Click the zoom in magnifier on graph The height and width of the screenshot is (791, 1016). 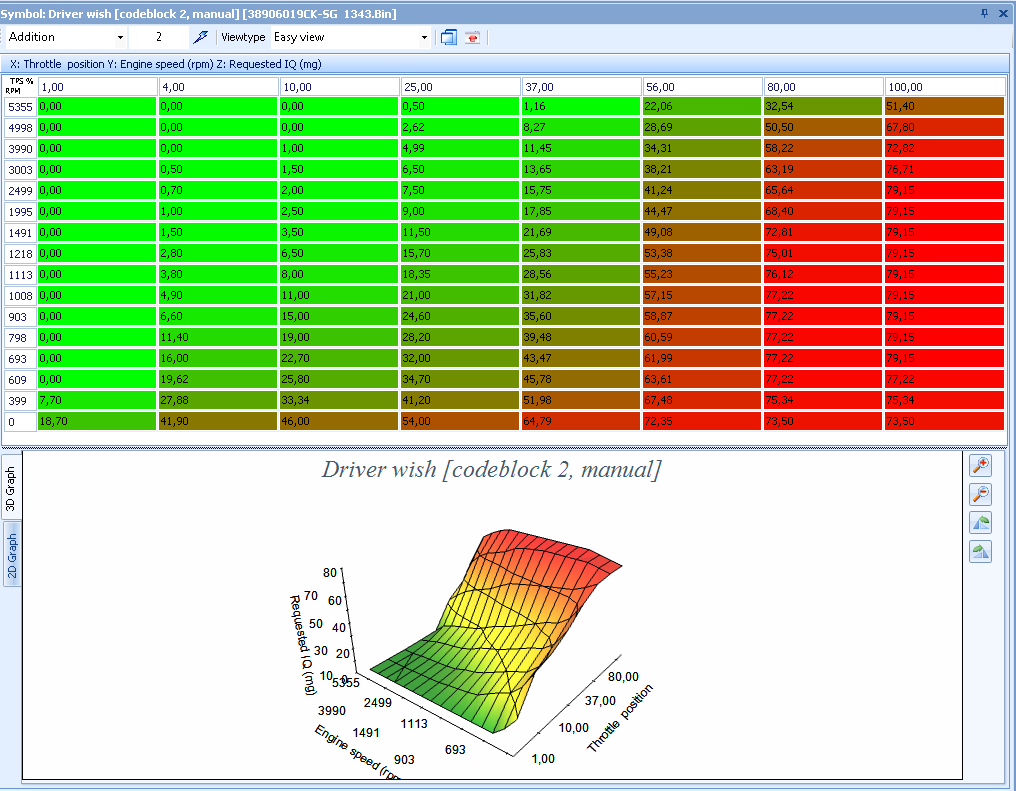(x=980, y=465)
